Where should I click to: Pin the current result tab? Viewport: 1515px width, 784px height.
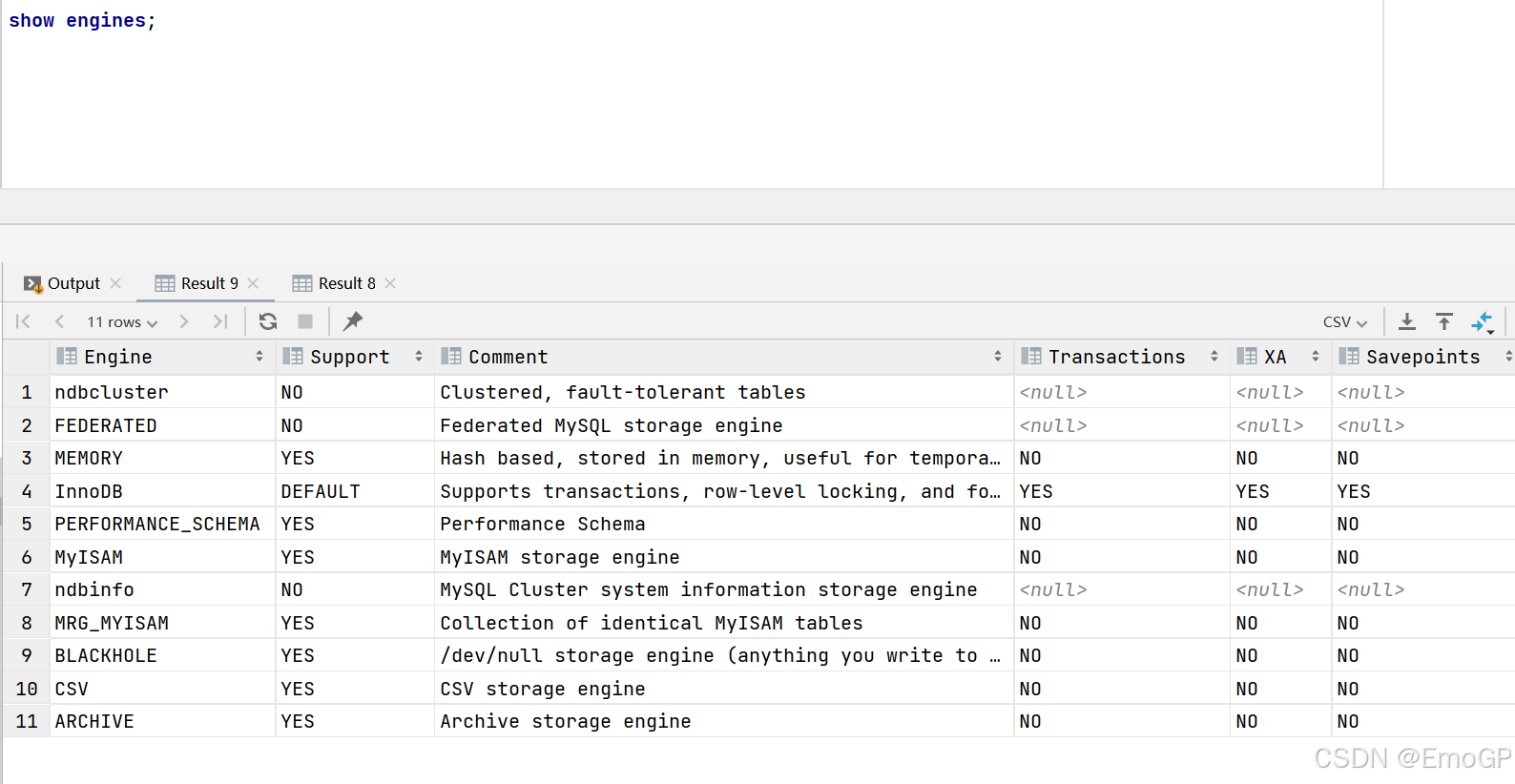[353, 321]
